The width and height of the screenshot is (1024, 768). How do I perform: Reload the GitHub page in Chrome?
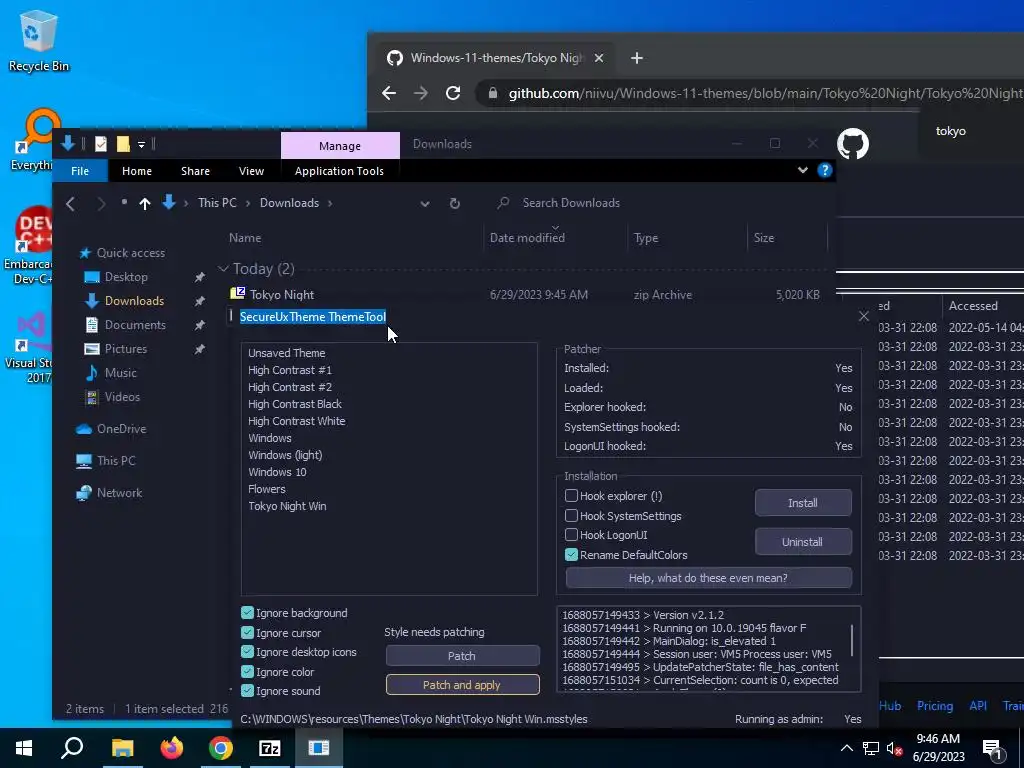[x=453, y=93]
